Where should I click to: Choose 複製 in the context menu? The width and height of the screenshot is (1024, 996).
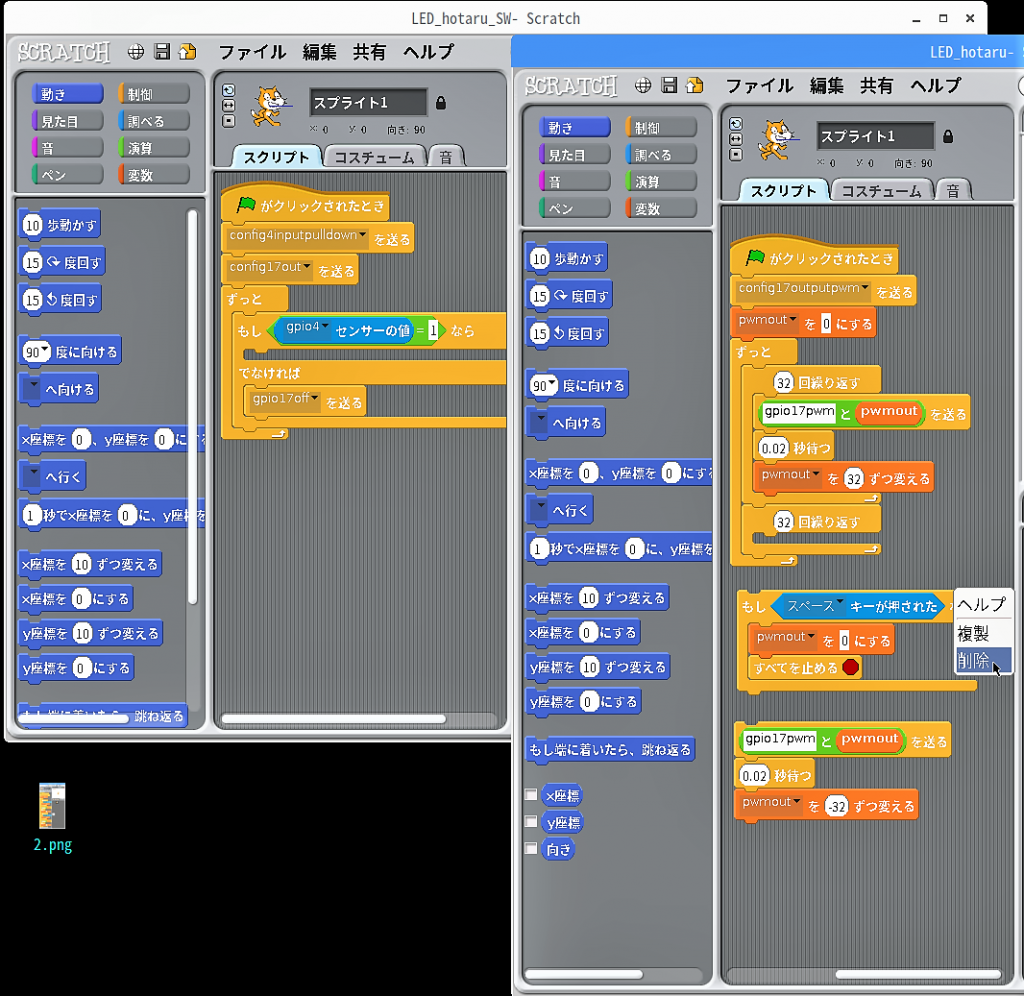tap(983, 633)
